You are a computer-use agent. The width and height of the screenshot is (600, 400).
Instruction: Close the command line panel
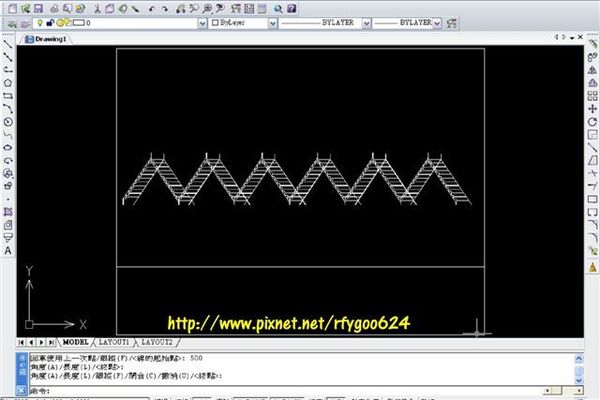click(21, 390)
